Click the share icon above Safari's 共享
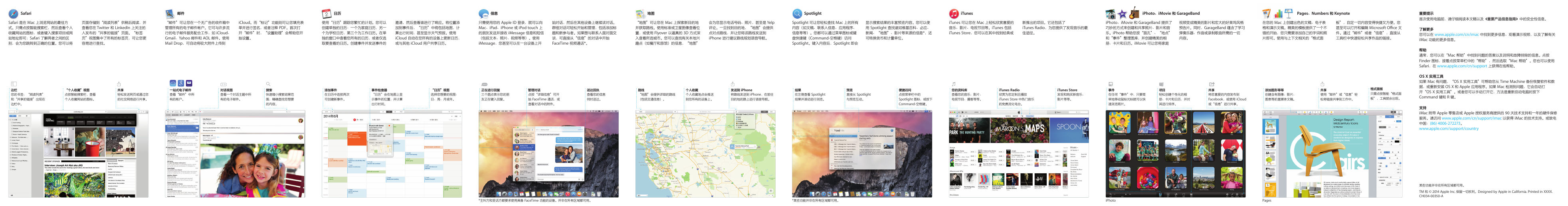The height and width of the screenshot is (206, 1568). (119, 84)
